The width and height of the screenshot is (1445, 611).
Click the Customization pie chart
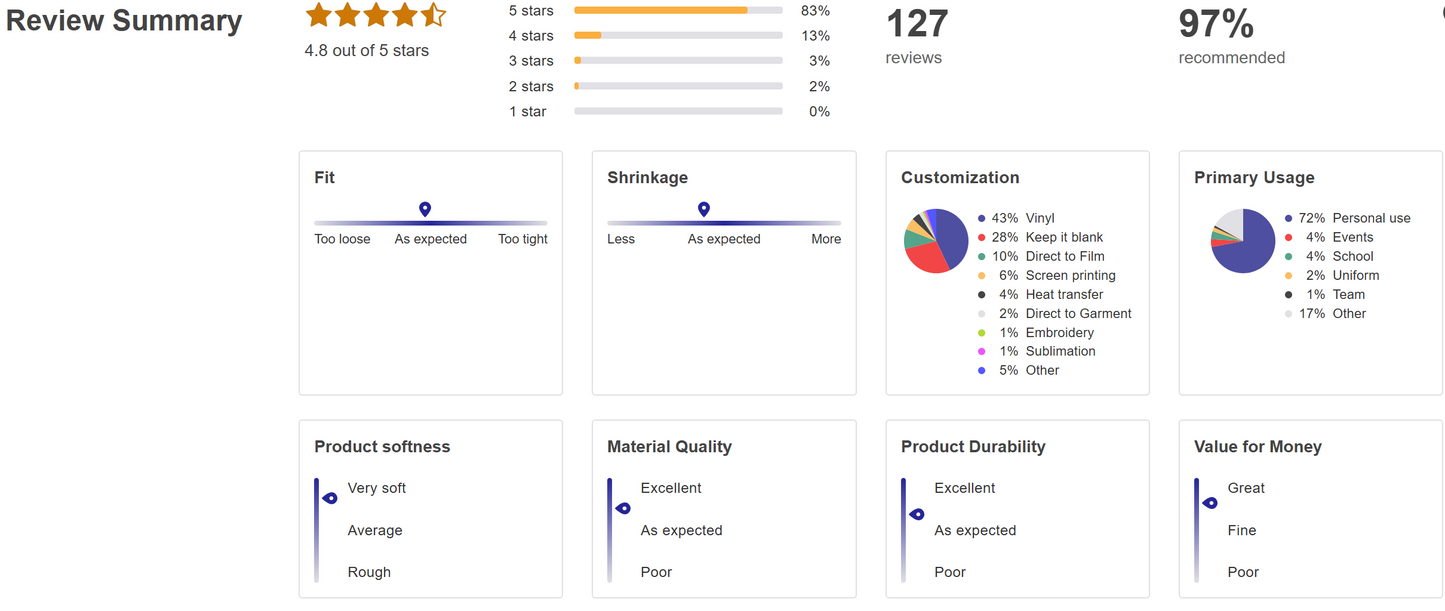click(936, 241)
